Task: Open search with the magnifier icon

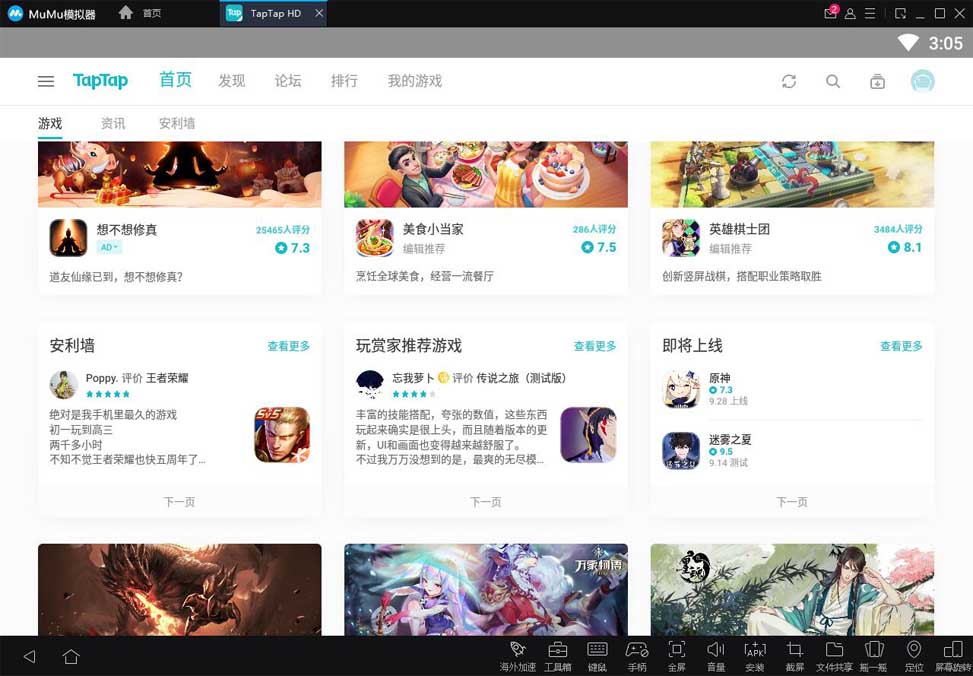Action: point(833,81)
